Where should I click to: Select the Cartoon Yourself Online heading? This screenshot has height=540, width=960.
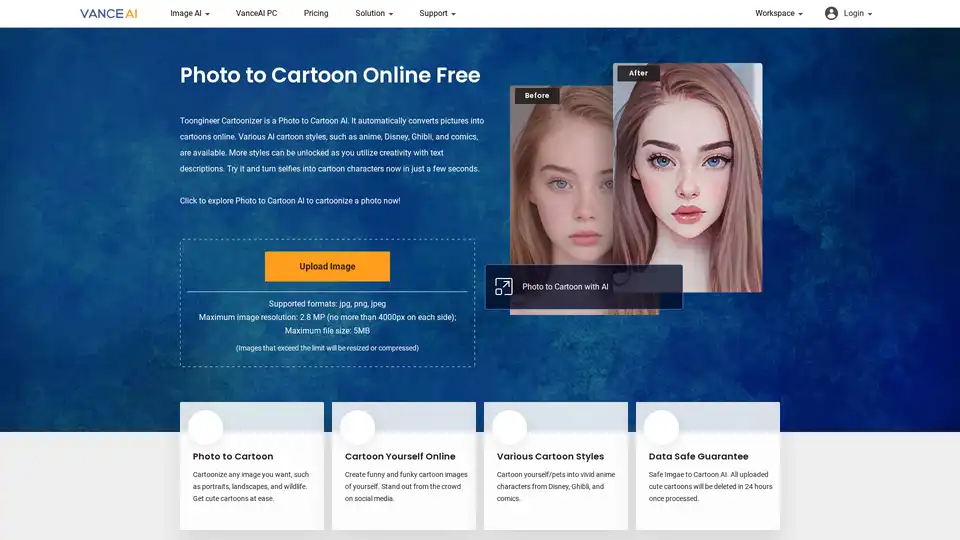[399, 457]
